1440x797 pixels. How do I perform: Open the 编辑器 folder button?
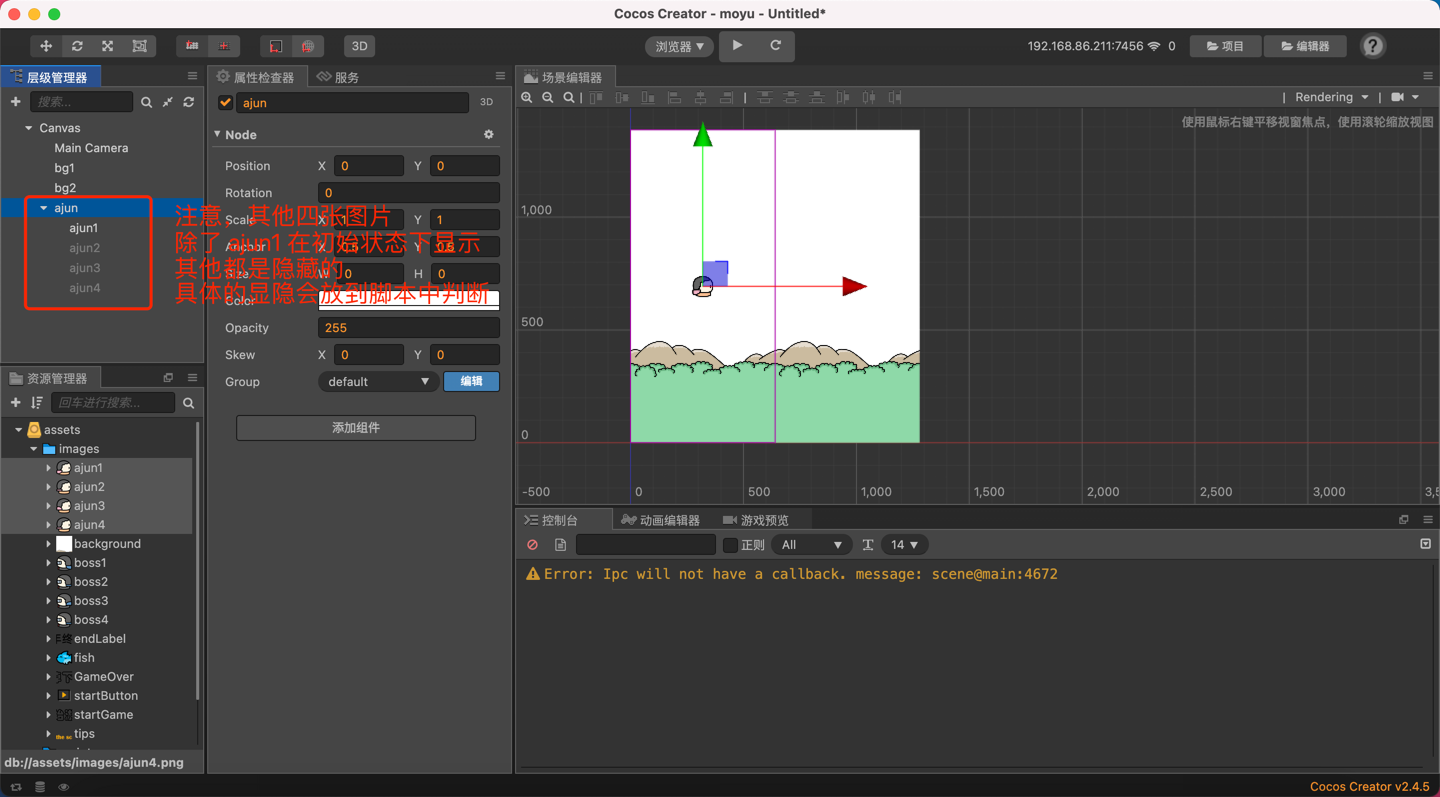[x=1305, y=46]
